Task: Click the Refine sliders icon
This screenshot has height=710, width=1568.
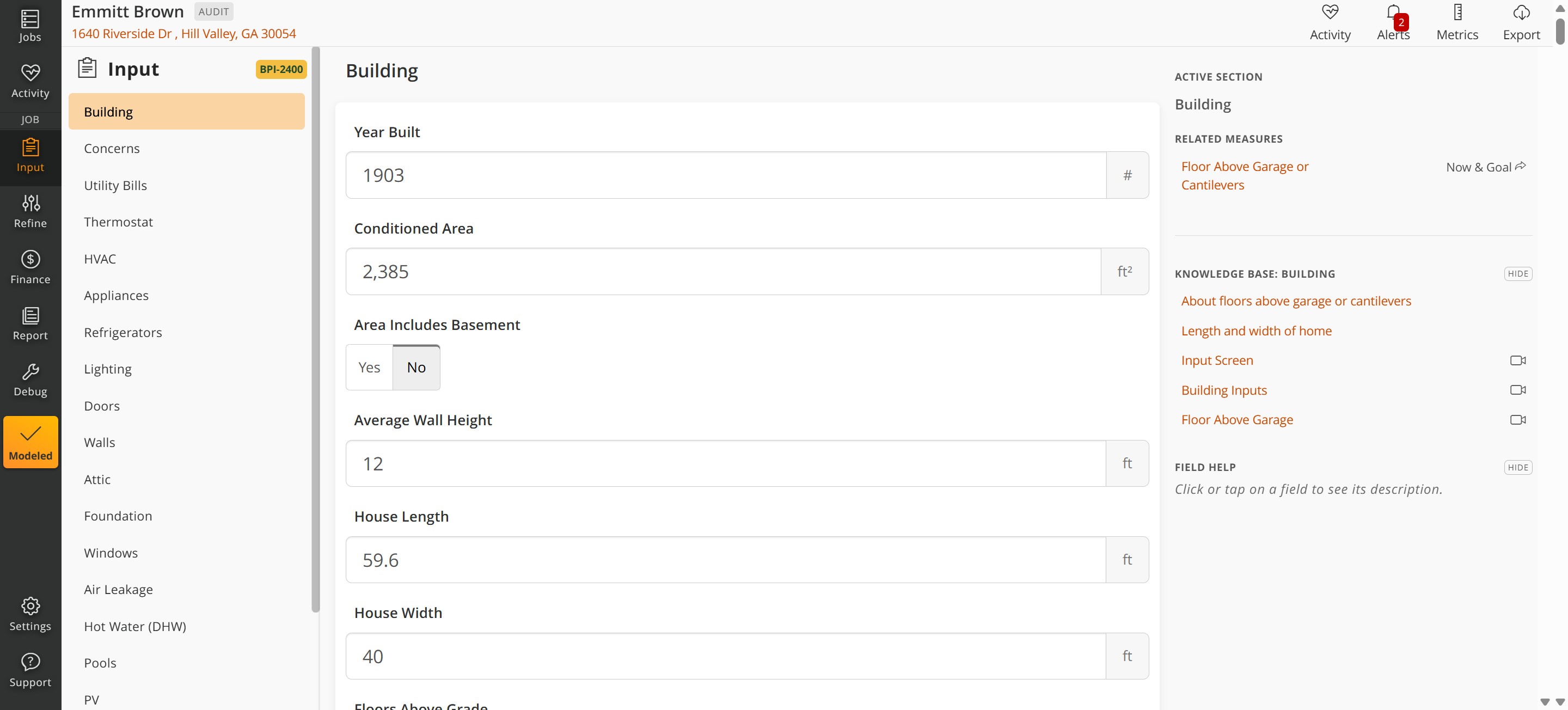Action: [x=30, y=203]
